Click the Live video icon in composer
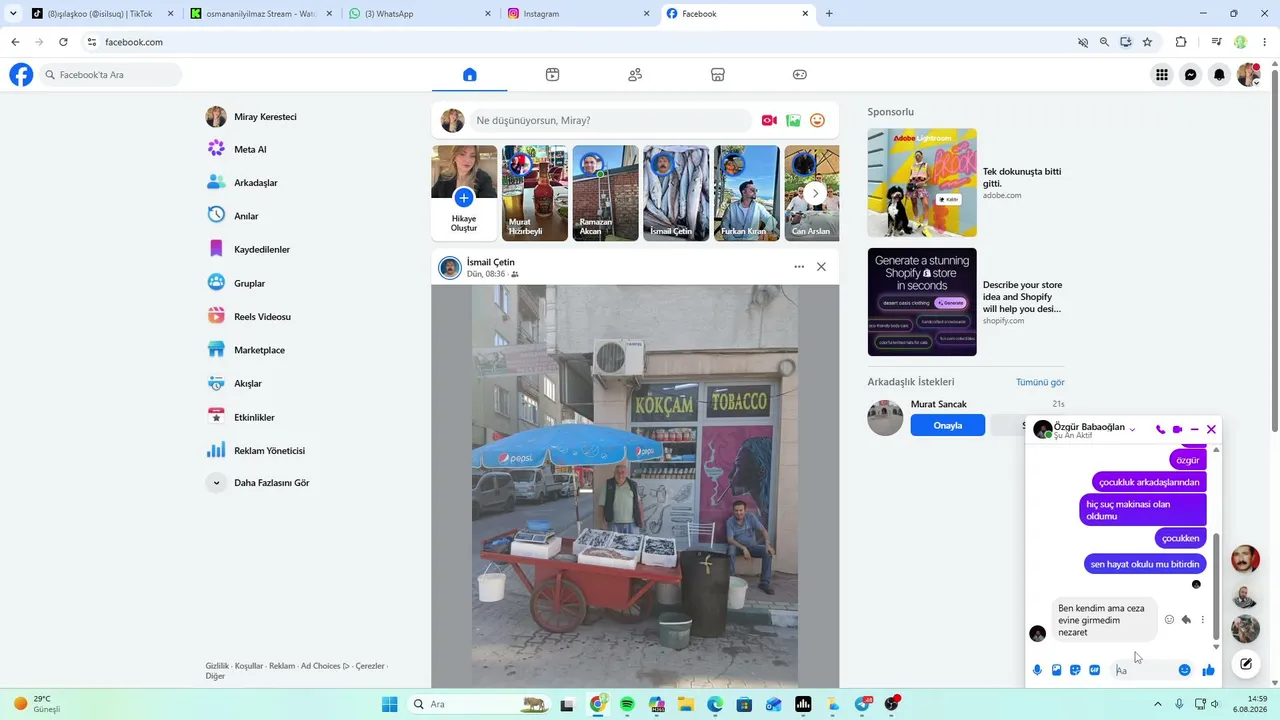Viewport: 1280px width, 720px height. (769, 121)
